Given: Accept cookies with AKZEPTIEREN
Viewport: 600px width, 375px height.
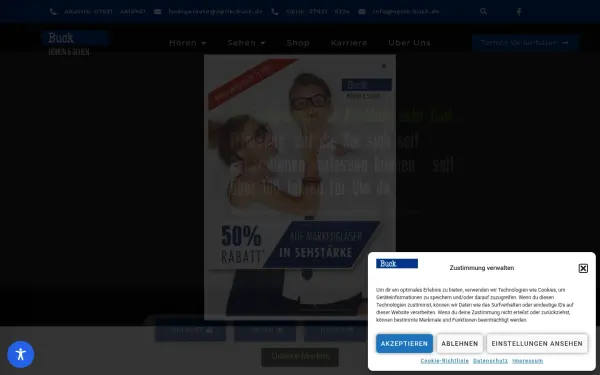Looking at the screenshot, I should pos(404,344).
